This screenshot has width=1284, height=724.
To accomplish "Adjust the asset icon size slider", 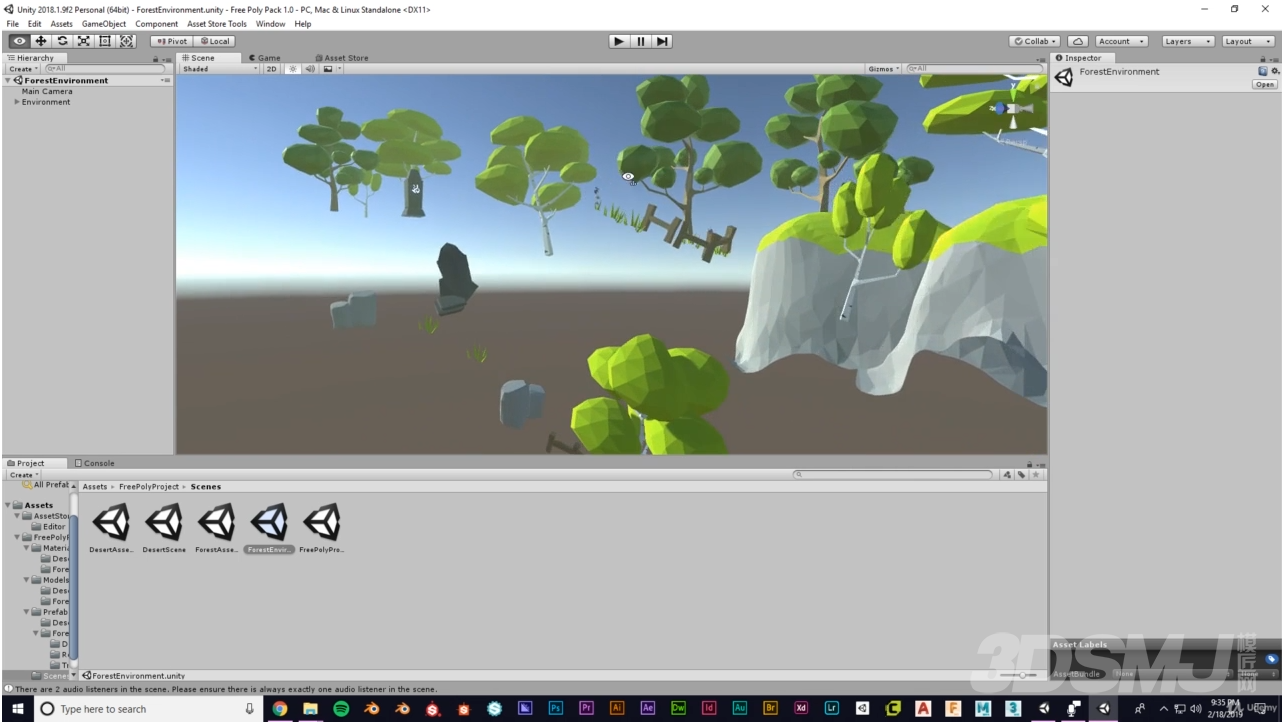I will pyautogui.click(x=1017, y=675).
